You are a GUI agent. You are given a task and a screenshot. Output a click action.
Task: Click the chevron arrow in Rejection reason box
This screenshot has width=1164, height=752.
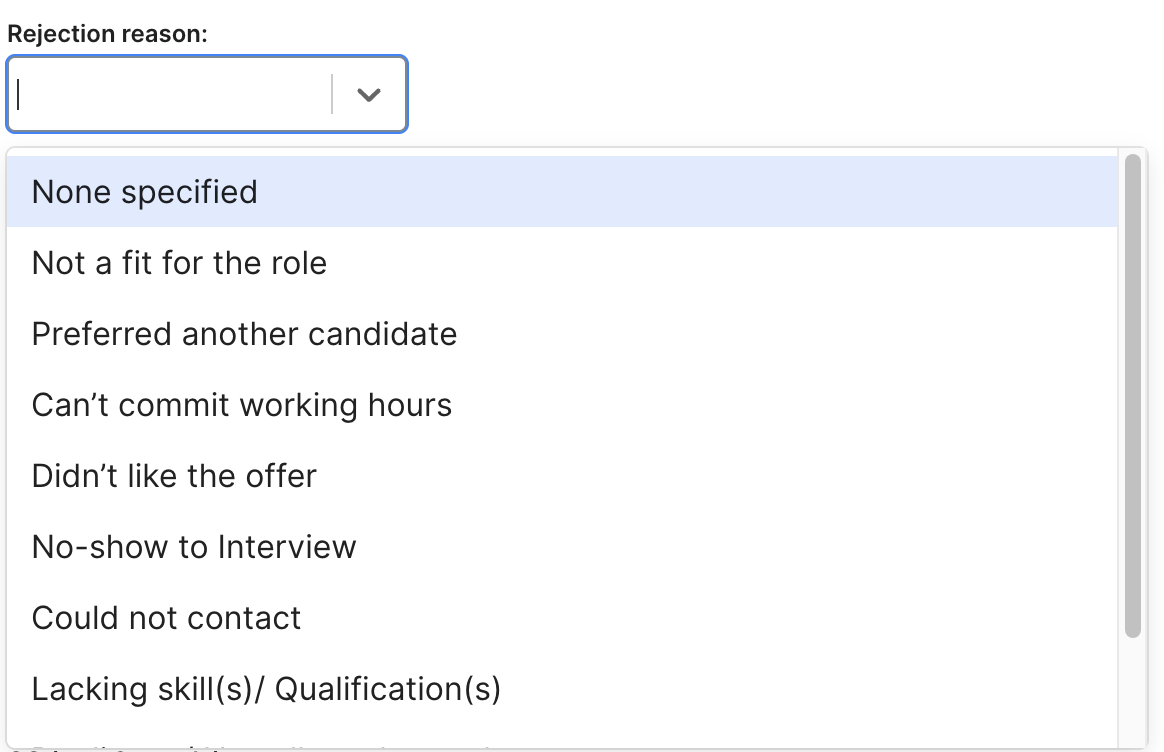369,95
